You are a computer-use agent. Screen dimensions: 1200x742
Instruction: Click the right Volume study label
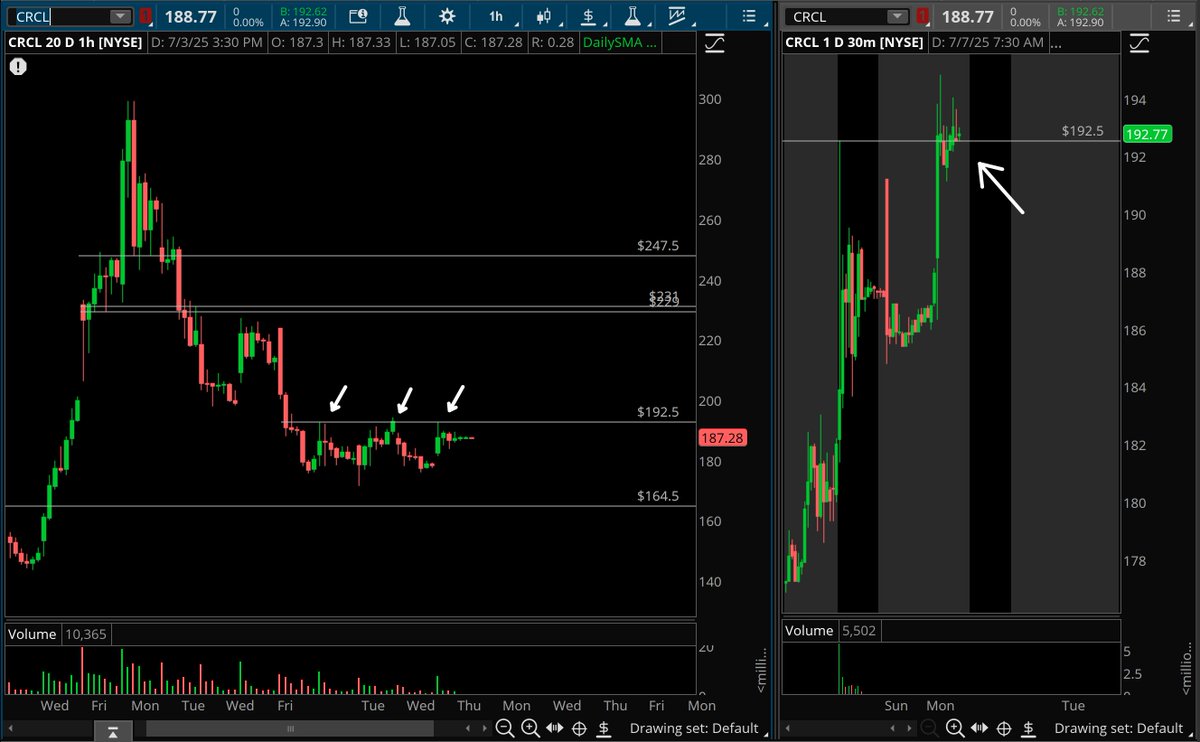click(x=809, y=631)
